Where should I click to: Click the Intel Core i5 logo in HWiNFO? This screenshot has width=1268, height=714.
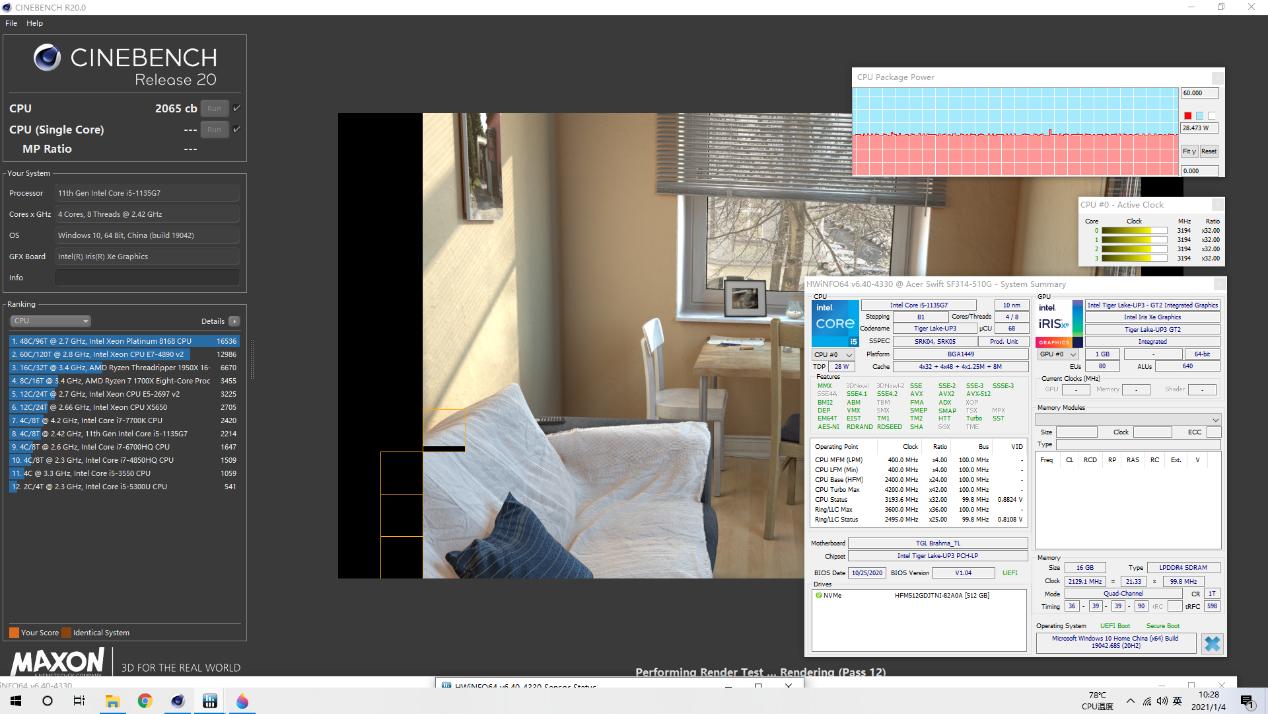(835, 322)
